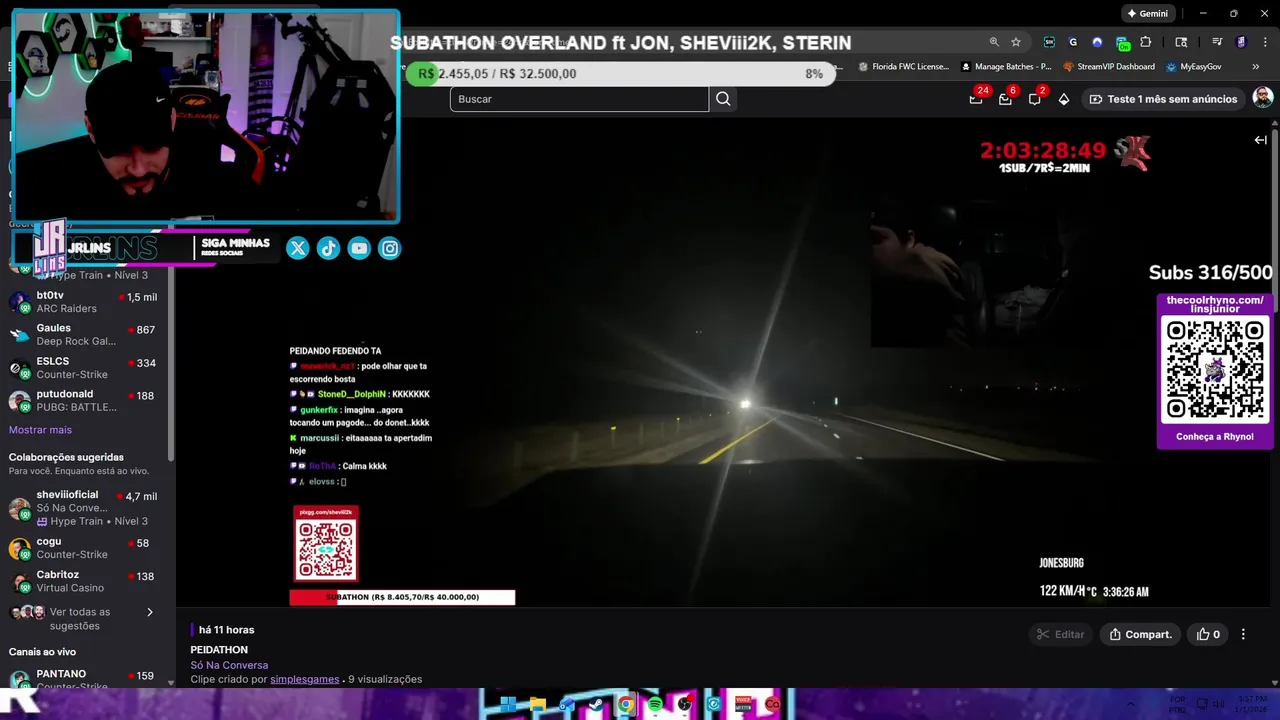The image size is (1280, 720).
Task: Click the Gemini button
Action: [1147, 14]
